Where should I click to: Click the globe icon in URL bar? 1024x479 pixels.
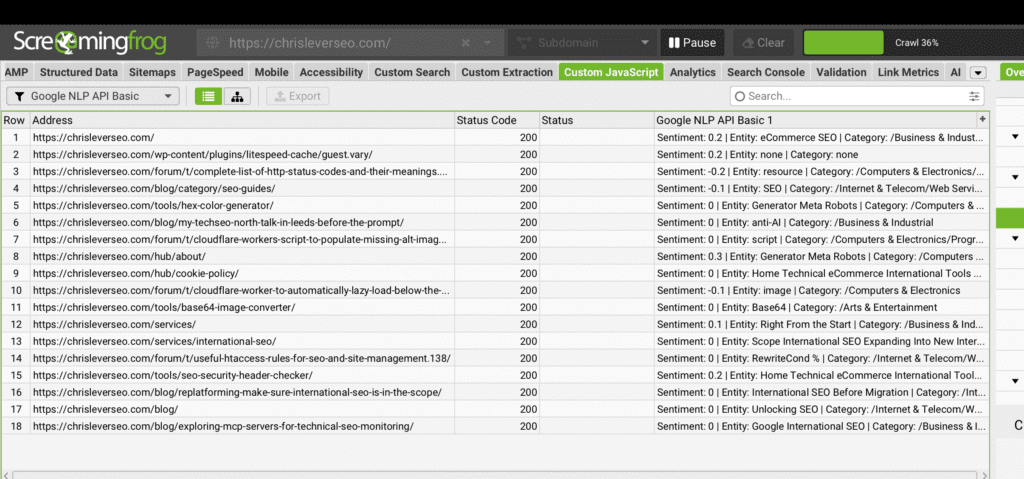pyautogui.click(x=211, y=43)
